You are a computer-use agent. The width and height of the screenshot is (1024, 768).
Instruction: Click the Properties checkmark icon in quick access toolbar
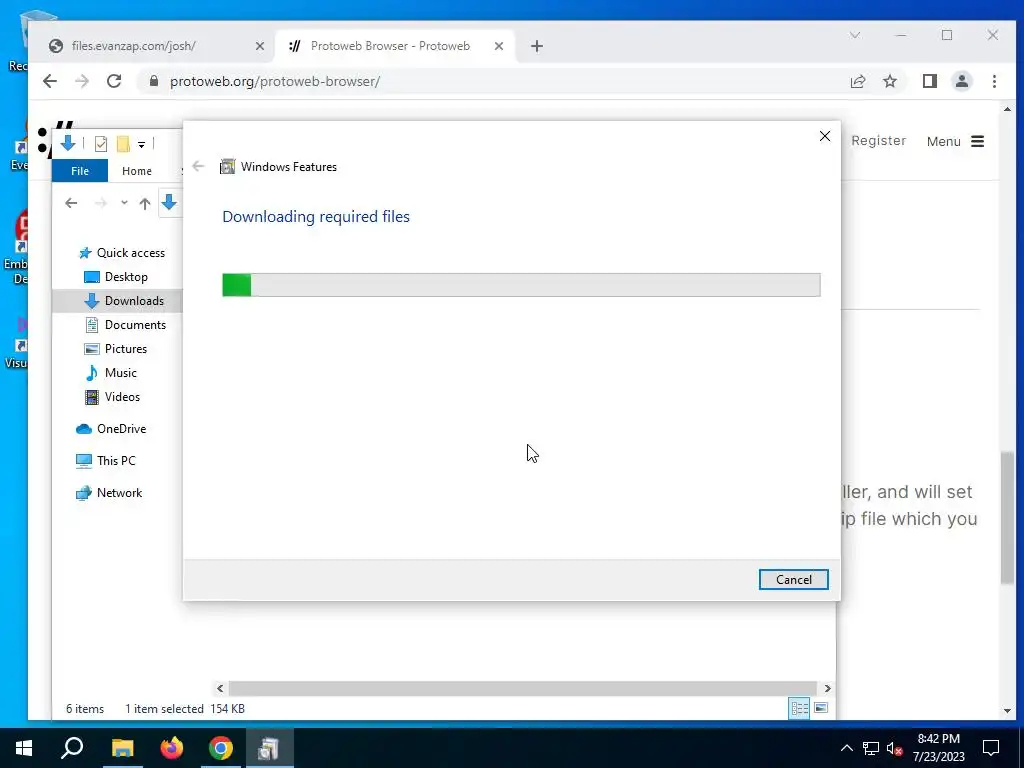coord(101,143)
